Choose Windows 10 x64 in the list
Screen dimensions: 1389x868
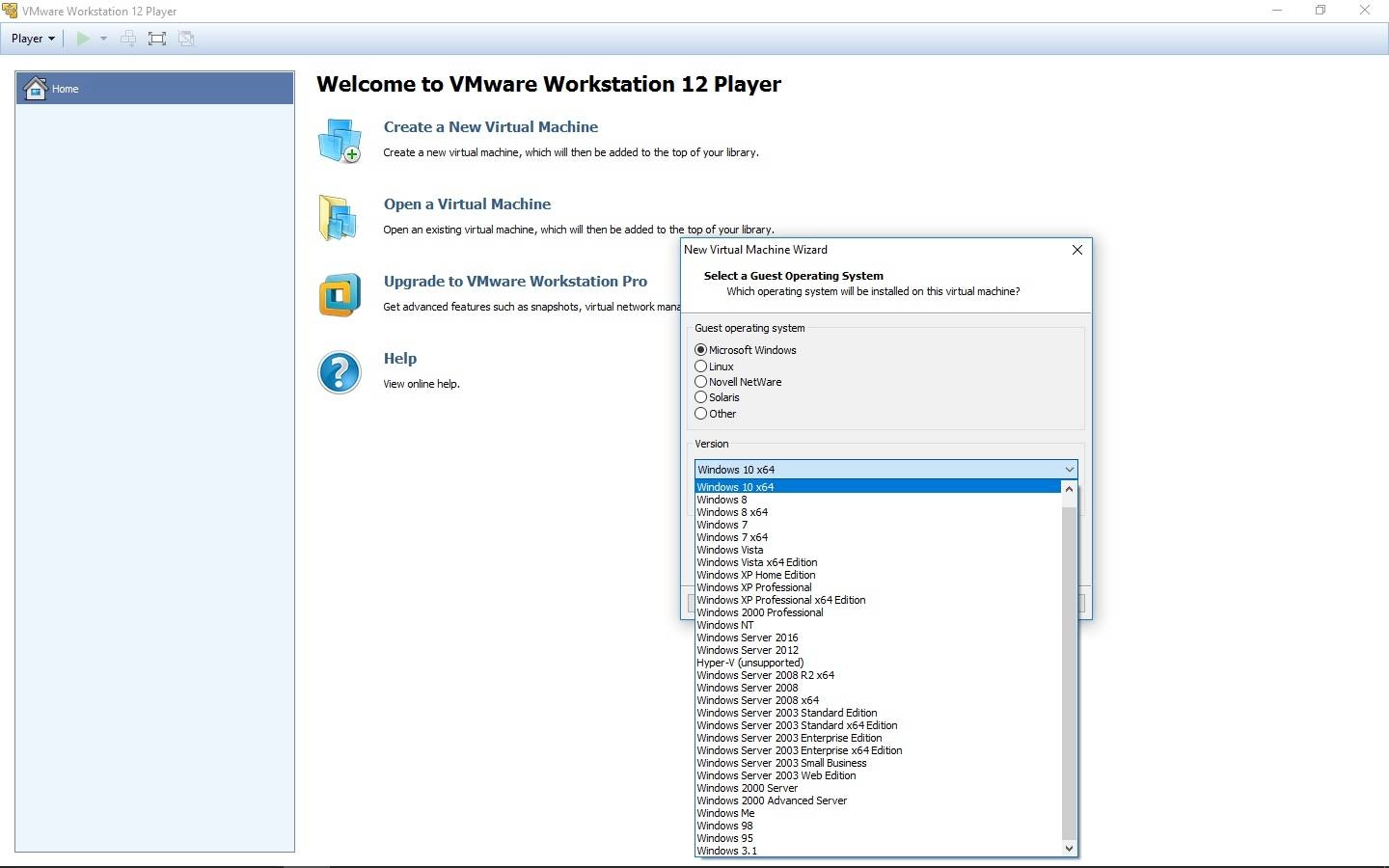pos(878,487)
